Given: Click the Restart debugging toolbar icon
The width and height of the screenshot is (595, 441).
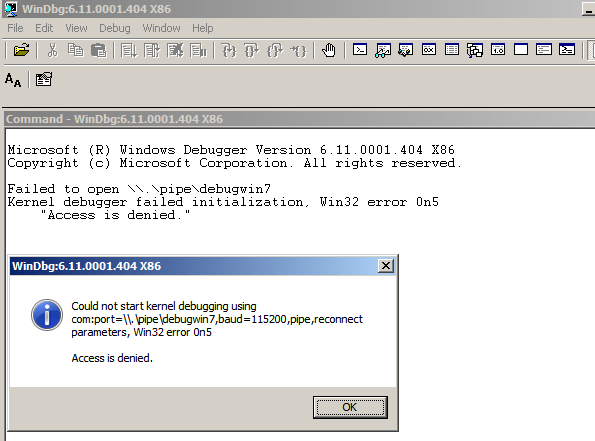Looking at the screenshot, I should click(152, 50).
